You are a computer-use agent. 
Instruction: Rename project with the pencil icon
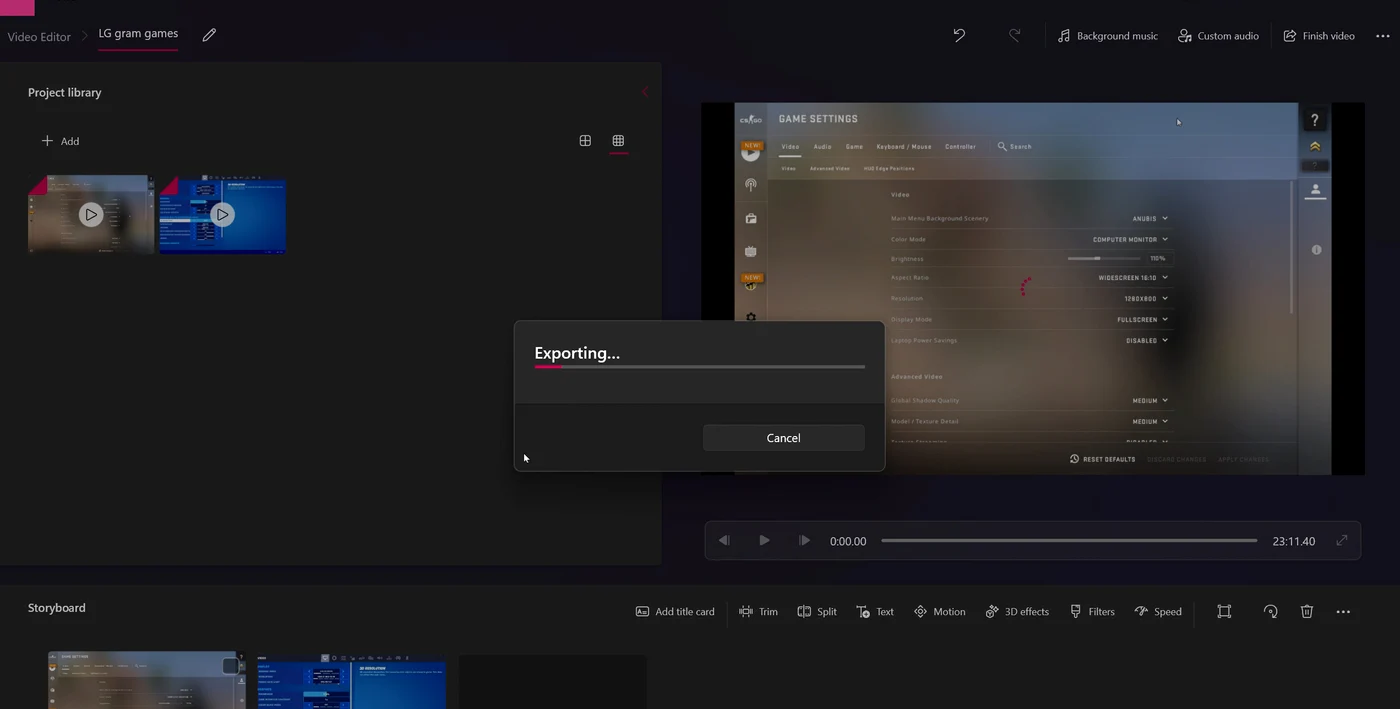209,35
